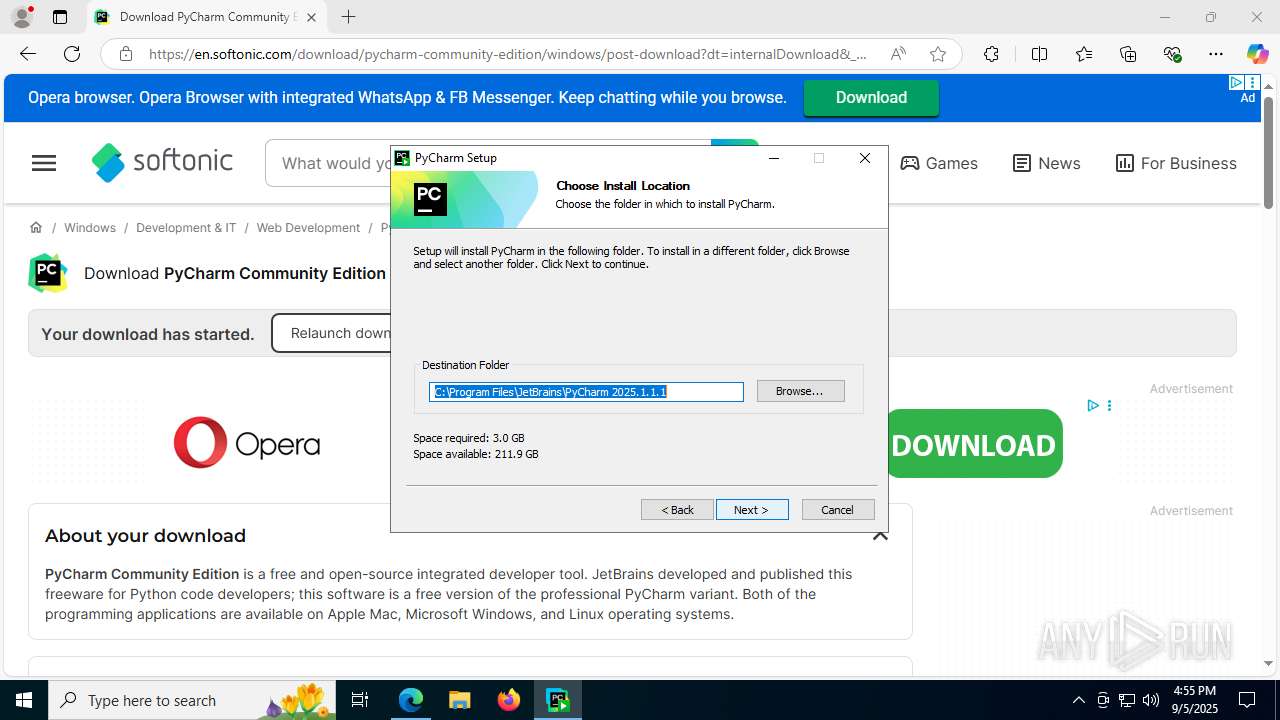Add this page to favorites star
Viewport: 1280px width, 720px height.
click(x=938, y=54)
